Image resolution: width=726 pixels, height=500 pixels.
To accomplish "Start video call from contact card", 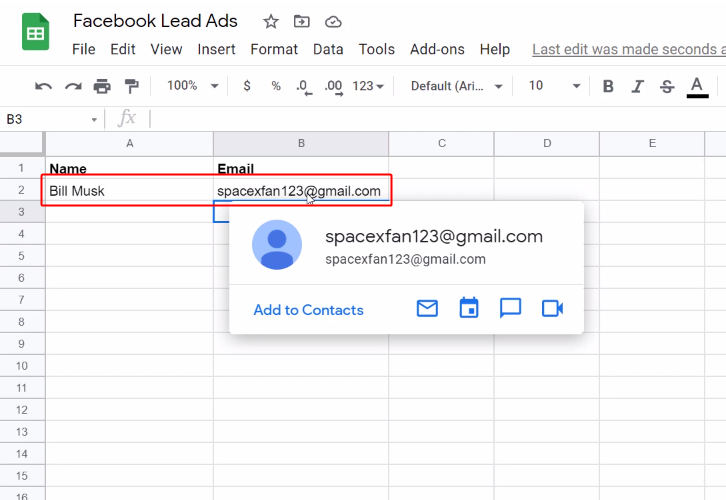I will (552, 308).
